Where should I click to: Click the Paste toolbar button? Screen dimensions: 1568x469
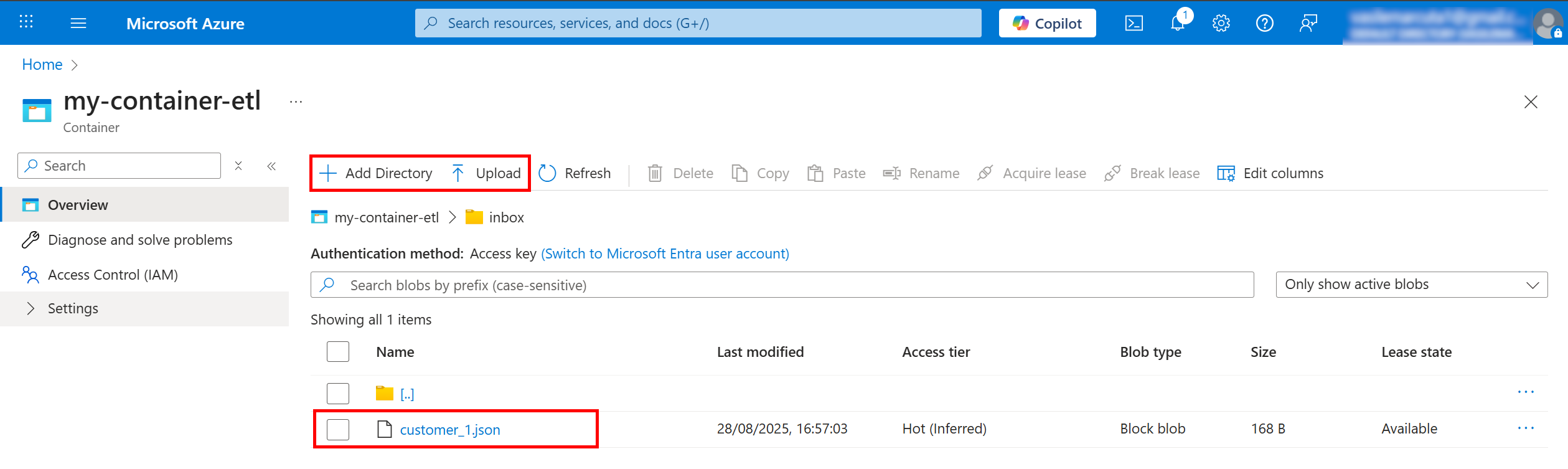point(836,173)
